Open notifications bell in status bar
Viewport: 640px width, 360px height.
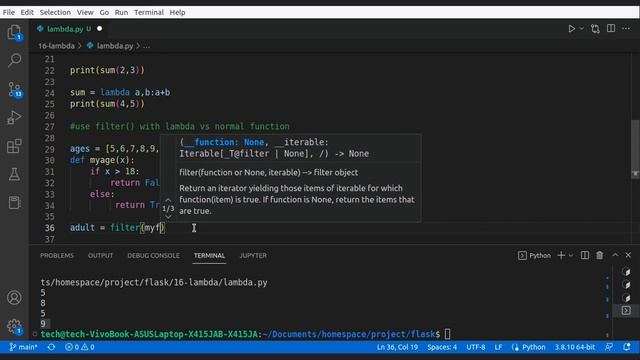click(627, 347)
